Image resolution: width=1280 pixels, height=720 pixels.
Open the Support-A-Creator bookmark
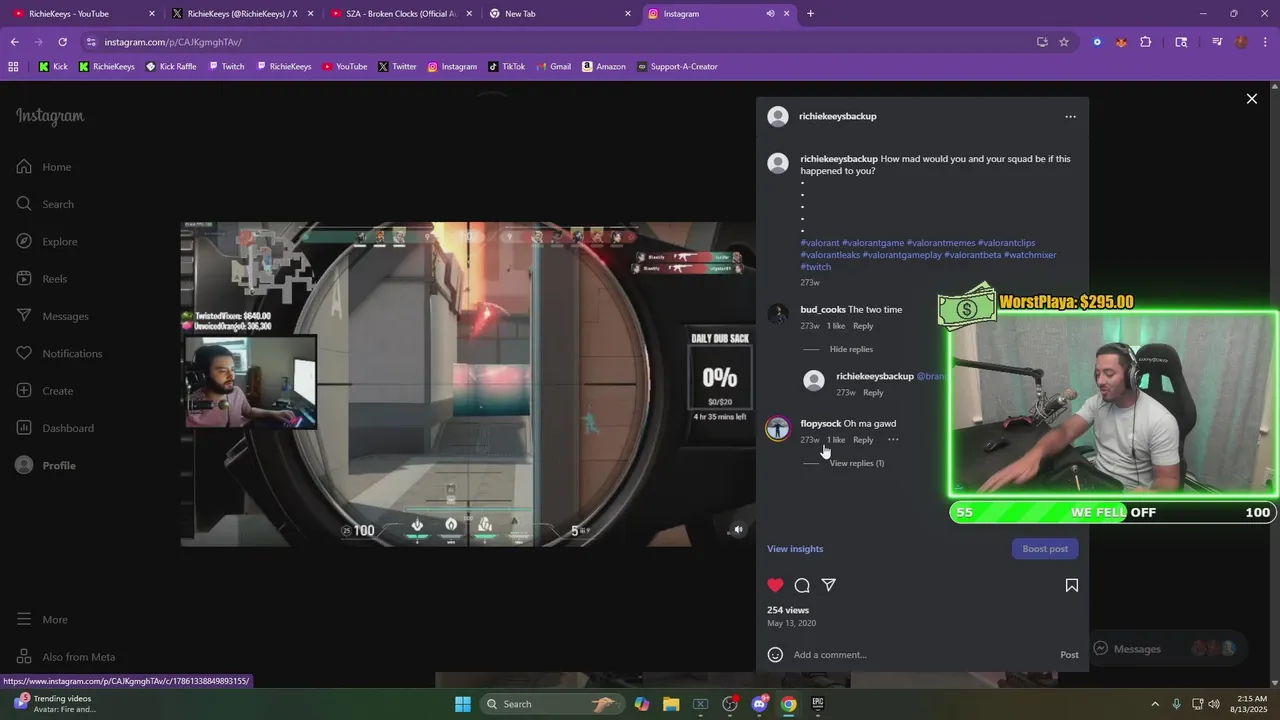click(677, 67)
